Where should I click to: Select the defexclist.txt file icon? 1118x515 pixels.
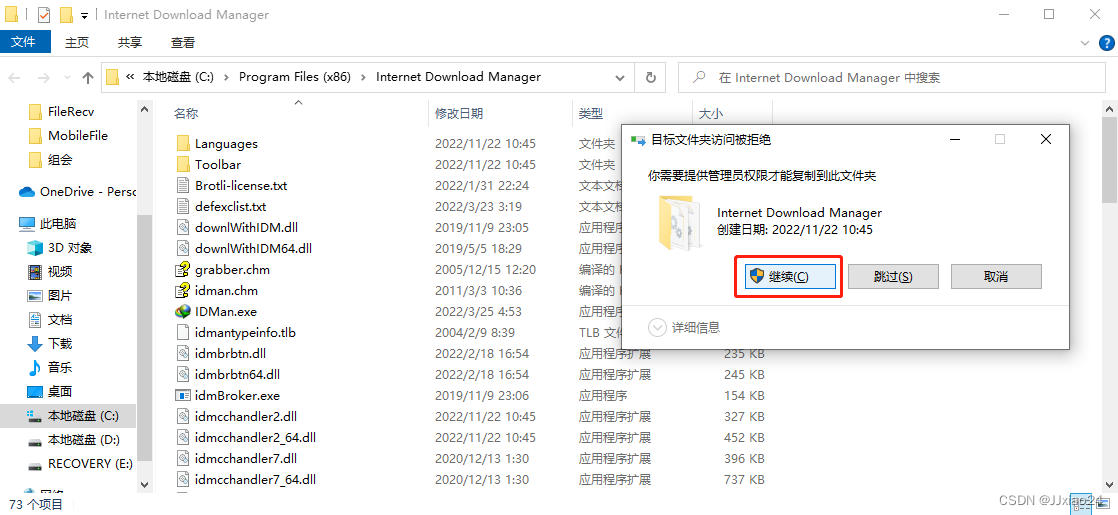click(183, 206)
